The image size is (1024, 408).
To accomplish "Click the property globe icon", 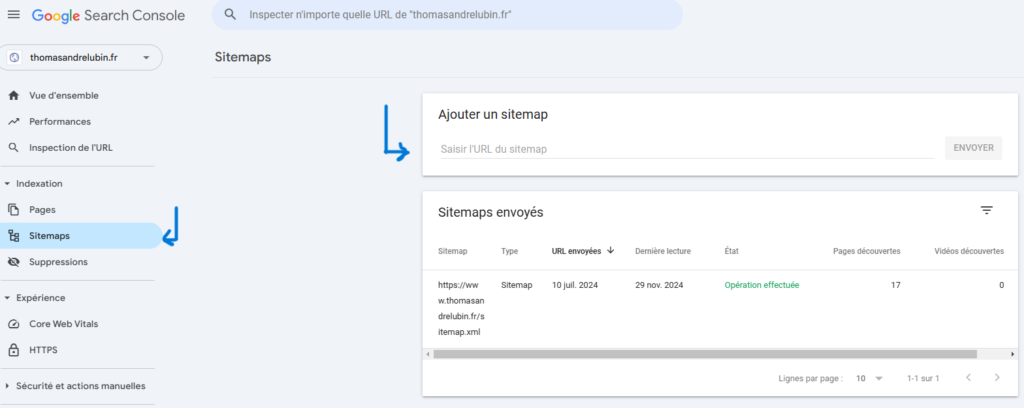I will pyautogui.click(x=14, y=57).
